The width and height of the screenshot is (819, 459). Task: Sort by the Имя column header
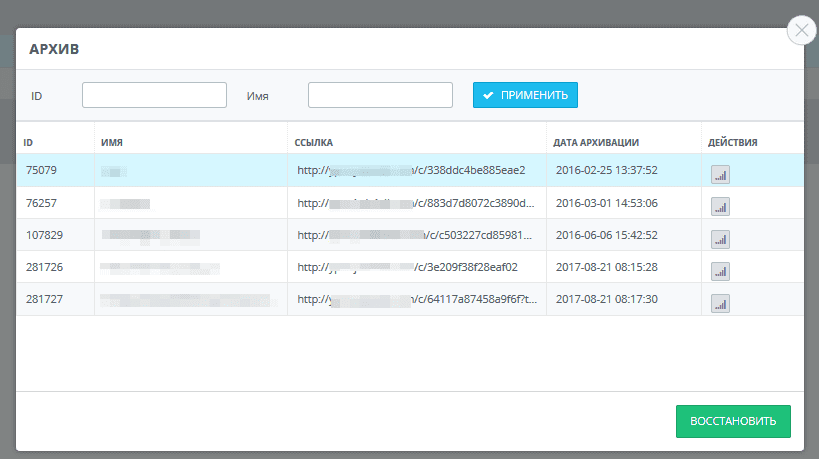click(x=112, y=143)
